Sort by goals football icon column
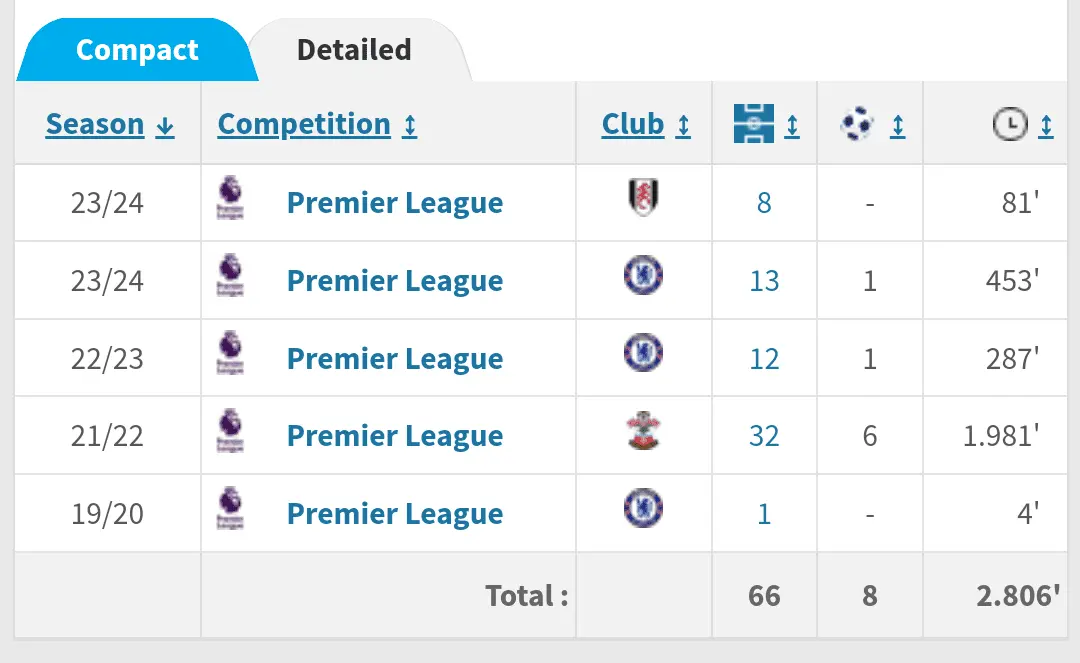This screenshot has width=1080, height=663. point(872,125)
